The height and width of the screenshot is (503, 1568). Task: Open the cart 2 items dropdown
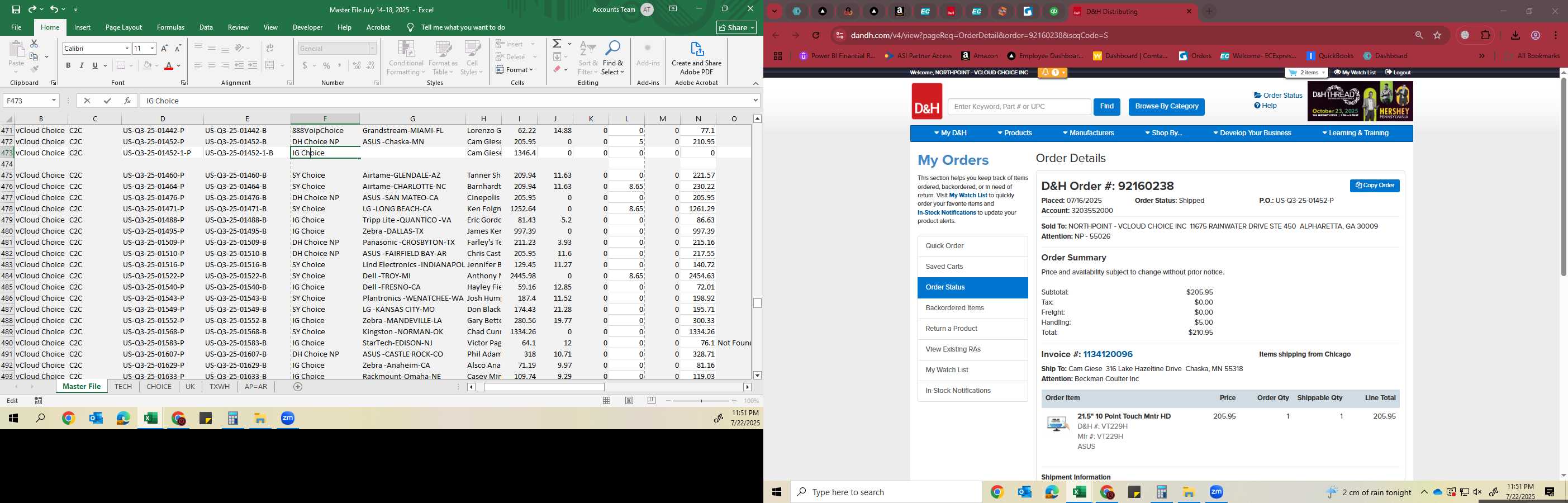(x=1306, y=73)
